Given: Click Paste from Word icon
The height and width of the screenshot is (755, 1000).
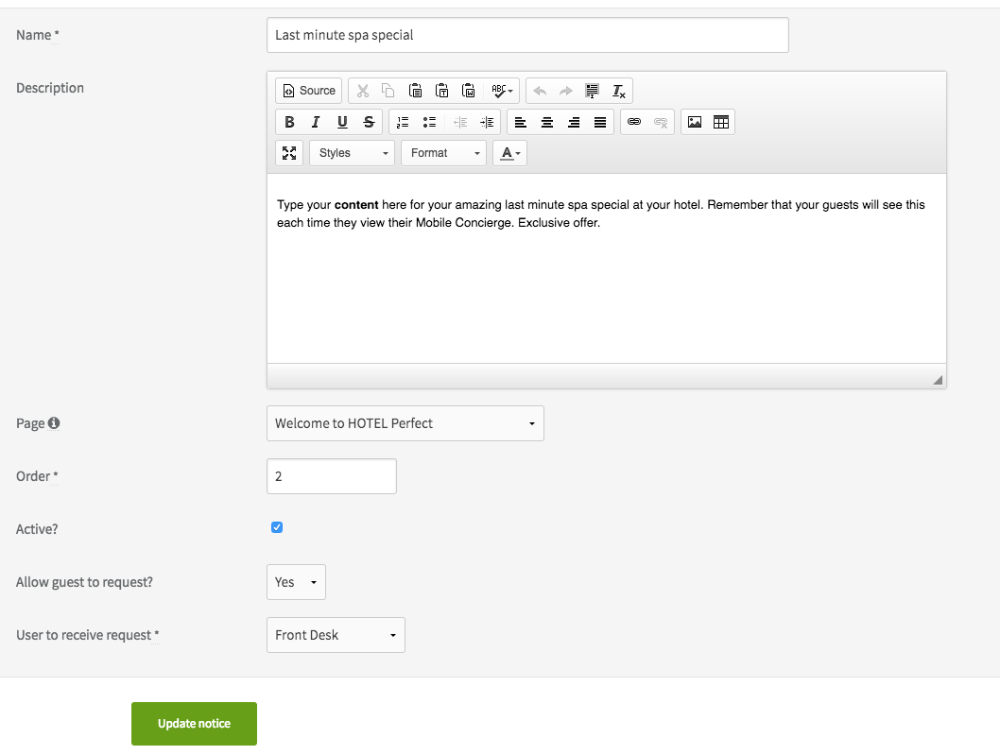Looking at the screenshot, I should tap(469, 91).
